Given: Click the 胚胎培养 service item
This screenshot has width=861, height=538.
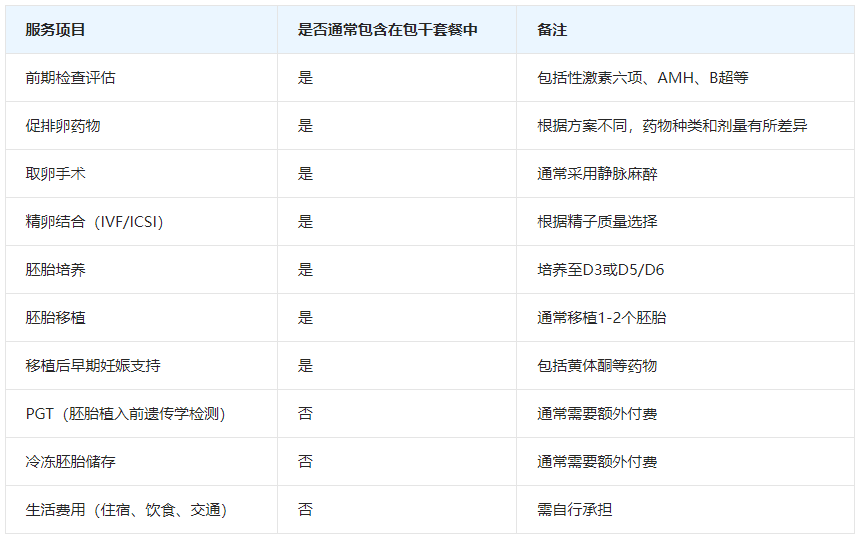Looking at the screenshot, I should pos(55,270).
